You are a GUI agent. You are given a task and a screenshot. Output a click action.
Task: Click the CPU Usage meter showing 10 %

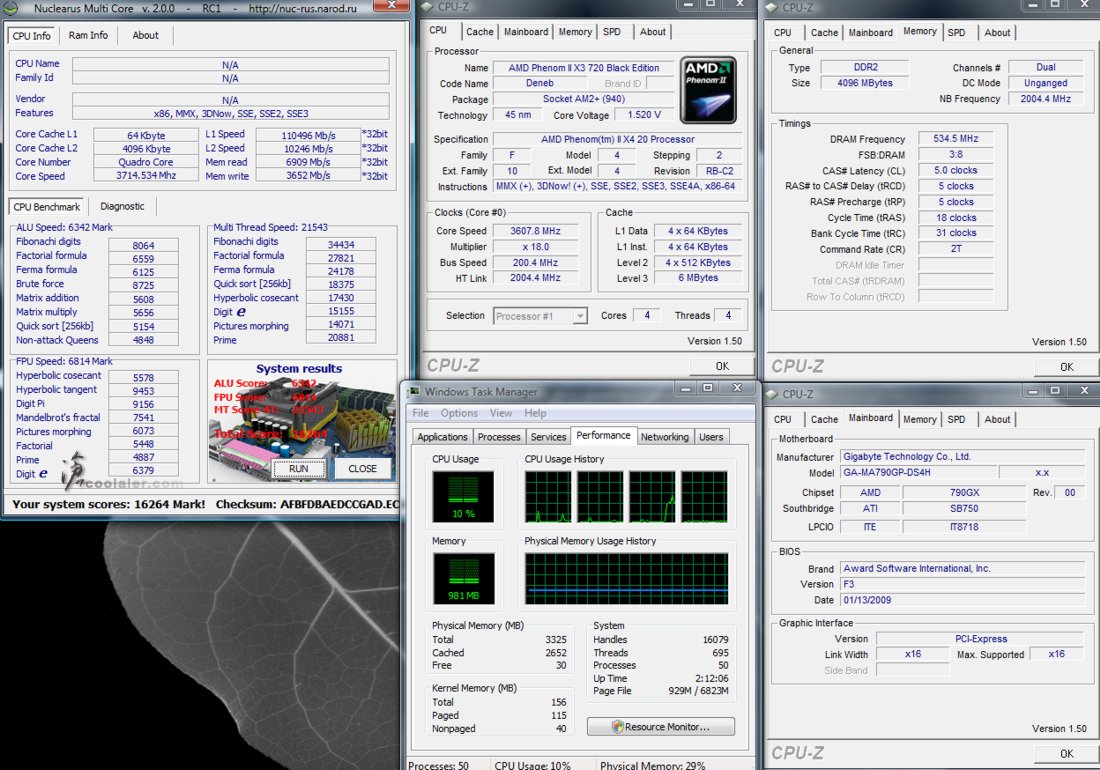(x=463, y=497)
